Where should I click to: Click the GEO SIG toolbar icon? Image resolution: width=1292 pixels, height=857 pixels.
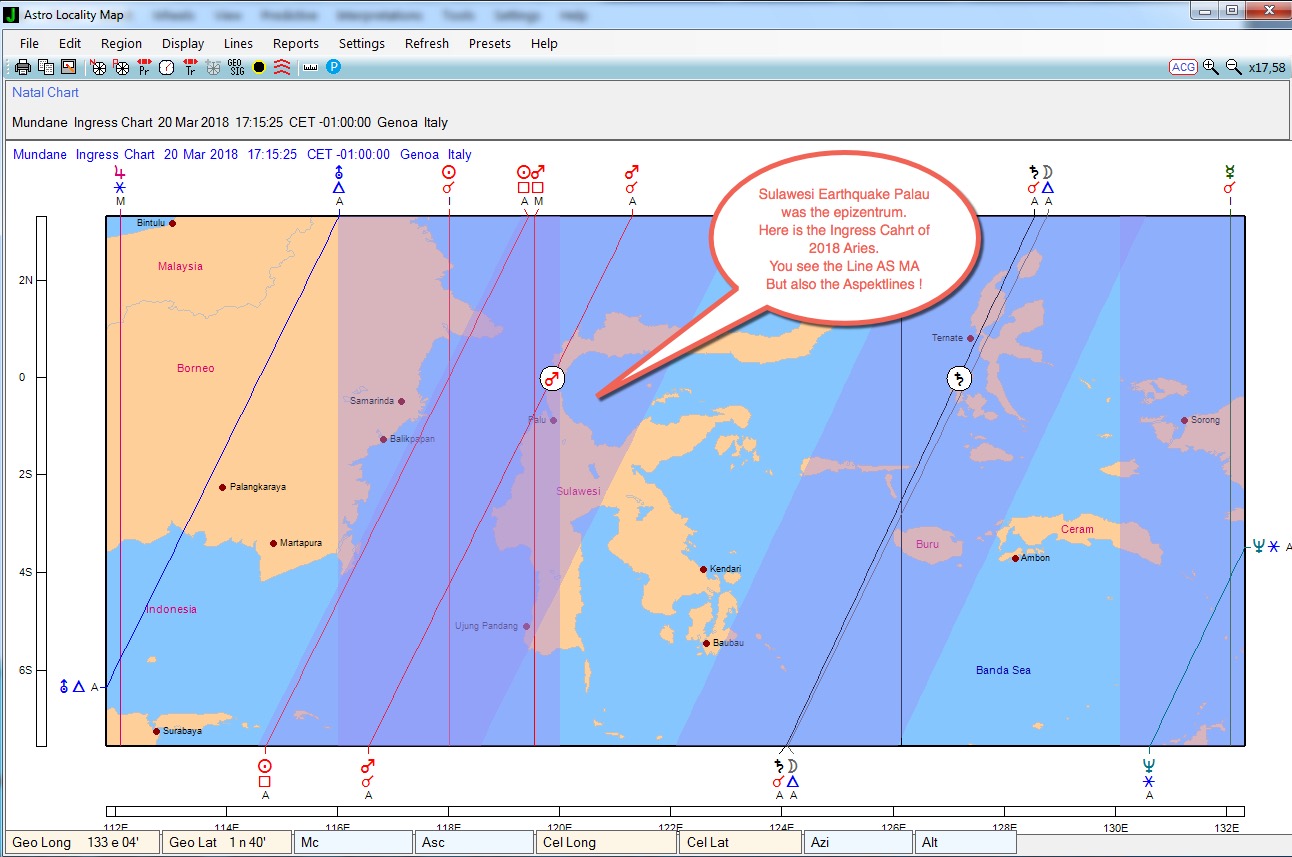[236, 67]
